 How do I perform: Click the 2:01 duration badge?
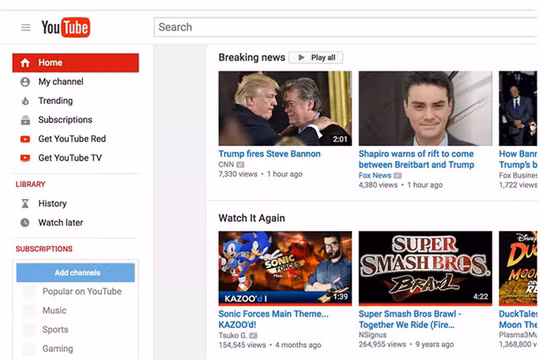click(x=340, y=140)
